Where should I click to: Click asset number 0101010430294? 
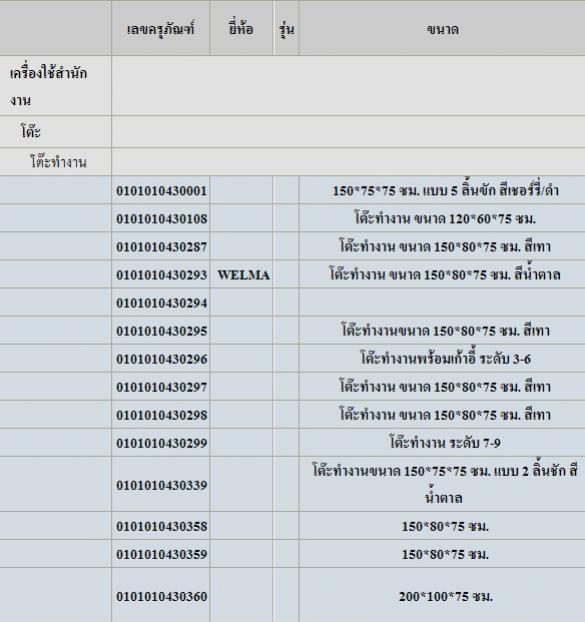pos(161,303)
